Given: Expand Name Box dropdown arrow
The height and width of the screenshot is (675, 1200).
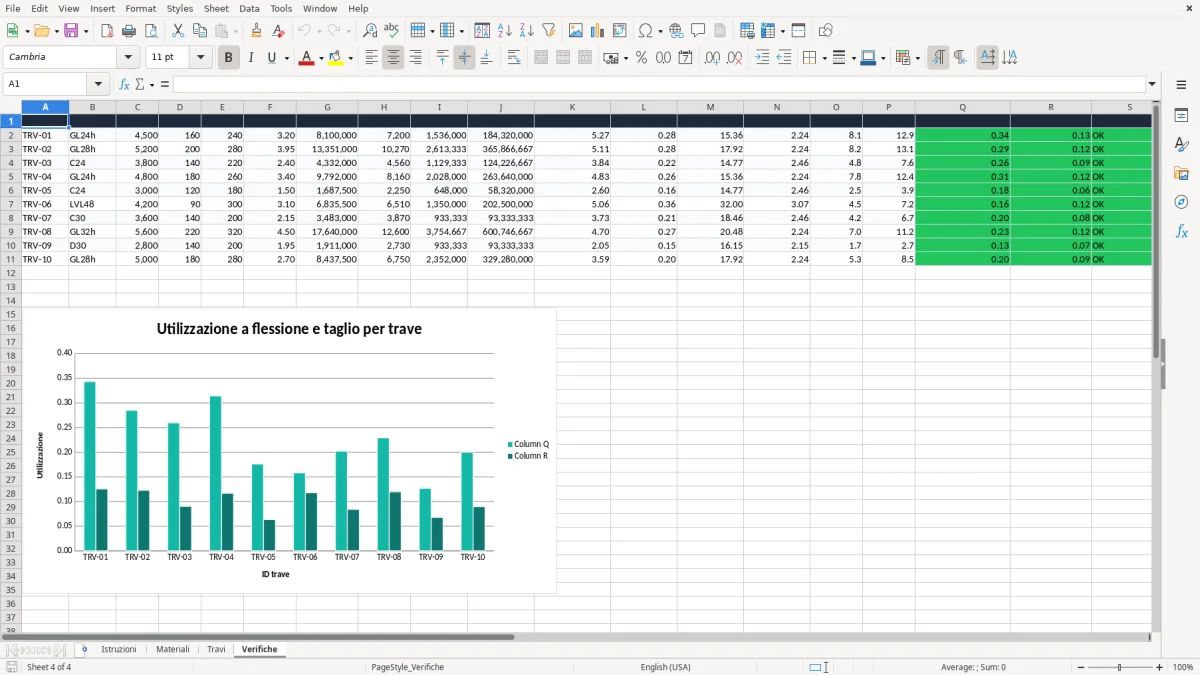Looking at the screenshot, I should pos(98,84).
